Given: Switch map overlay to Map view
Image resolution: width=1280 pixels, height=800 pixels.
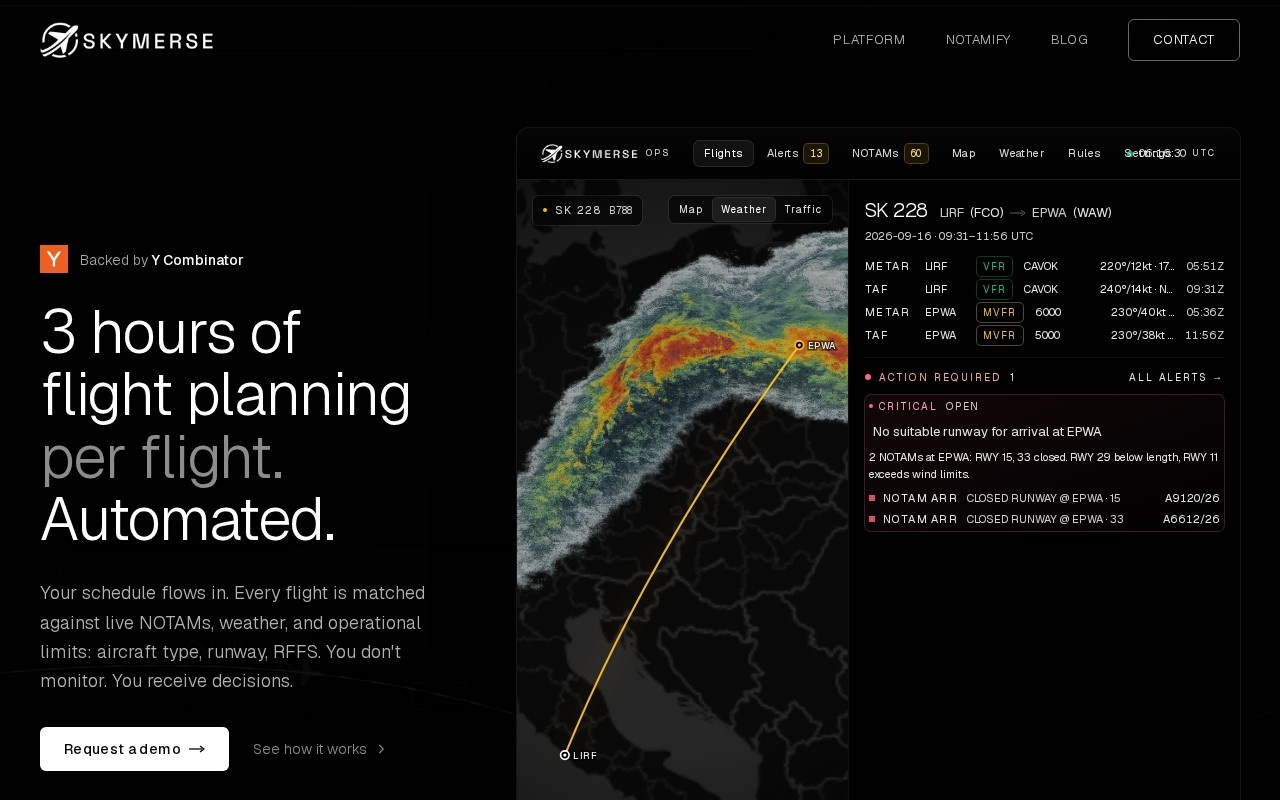Looking at the screenshot, I should tap(691, 209).
